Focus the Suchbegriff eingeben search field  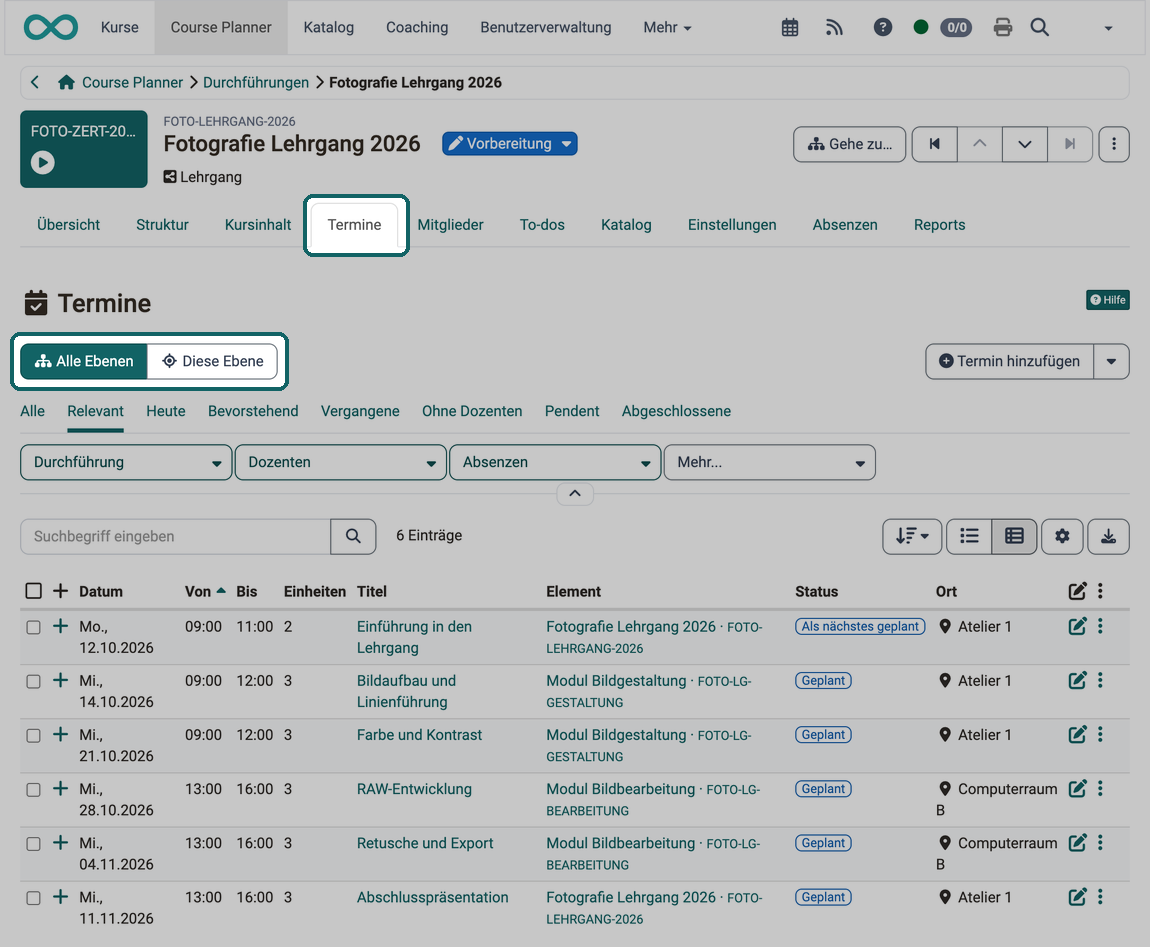[x=175, y=536]
